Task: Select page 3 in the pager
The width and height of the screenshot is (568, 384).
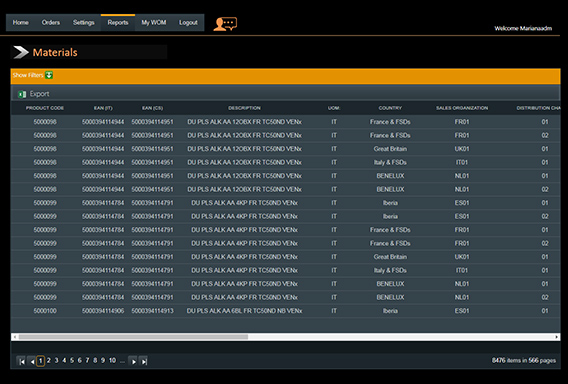Action: (57, 360)
